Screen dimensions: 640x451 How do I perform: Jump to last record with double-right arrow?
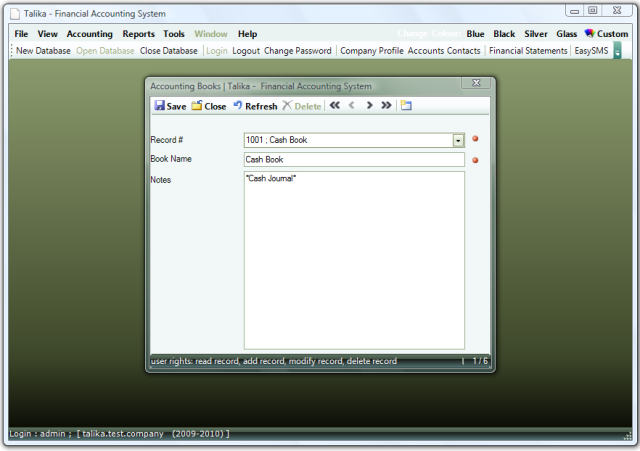pyautogui.click(x=386, y=106)
